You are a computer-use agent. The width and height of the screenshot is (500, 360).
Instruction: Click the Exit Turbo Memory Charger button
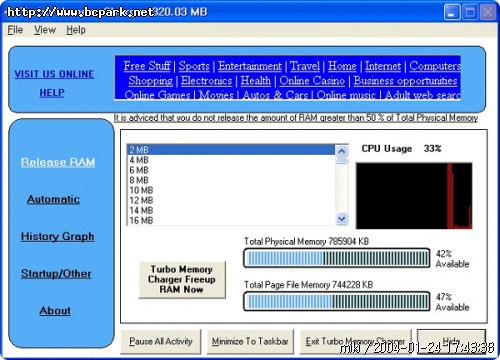point(355,342)
